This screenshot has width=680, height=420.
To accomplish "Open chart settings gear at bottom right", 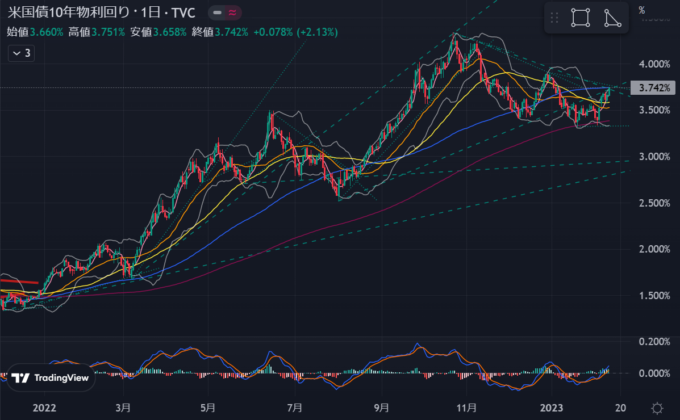I will click(x=657, y=407).
